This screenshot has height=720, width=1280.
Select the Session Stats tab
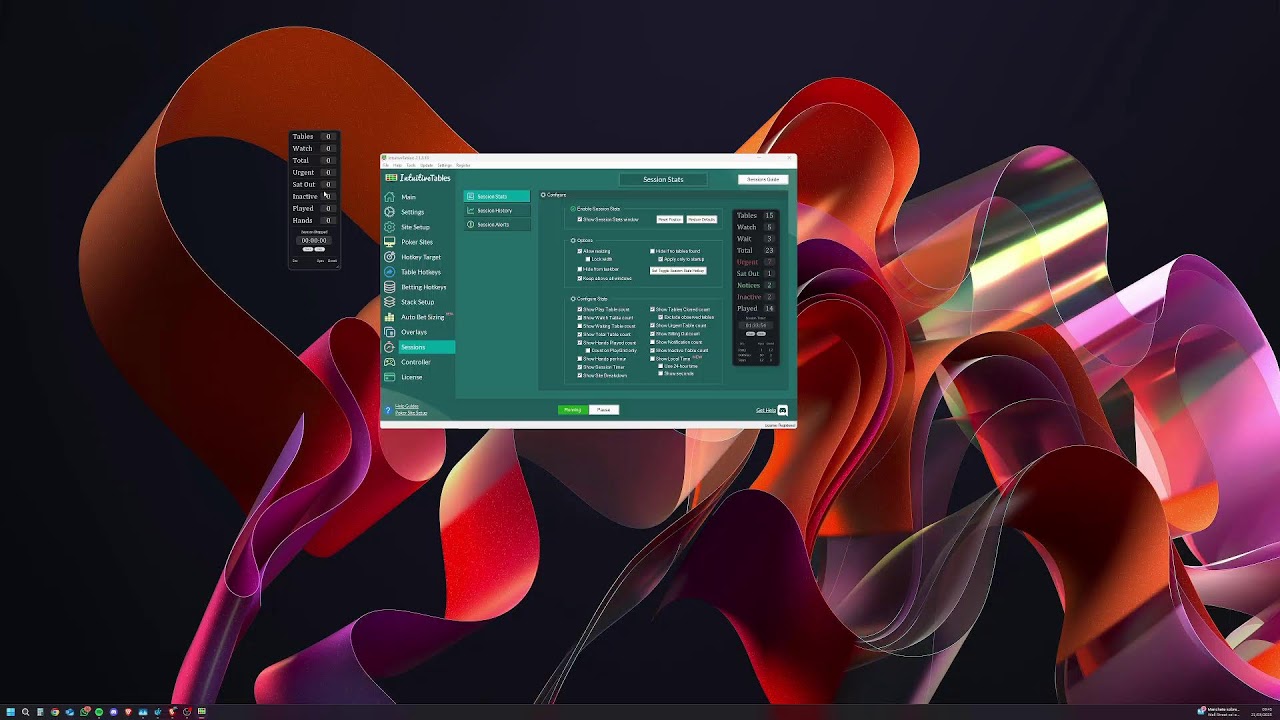tap(497, 196)
